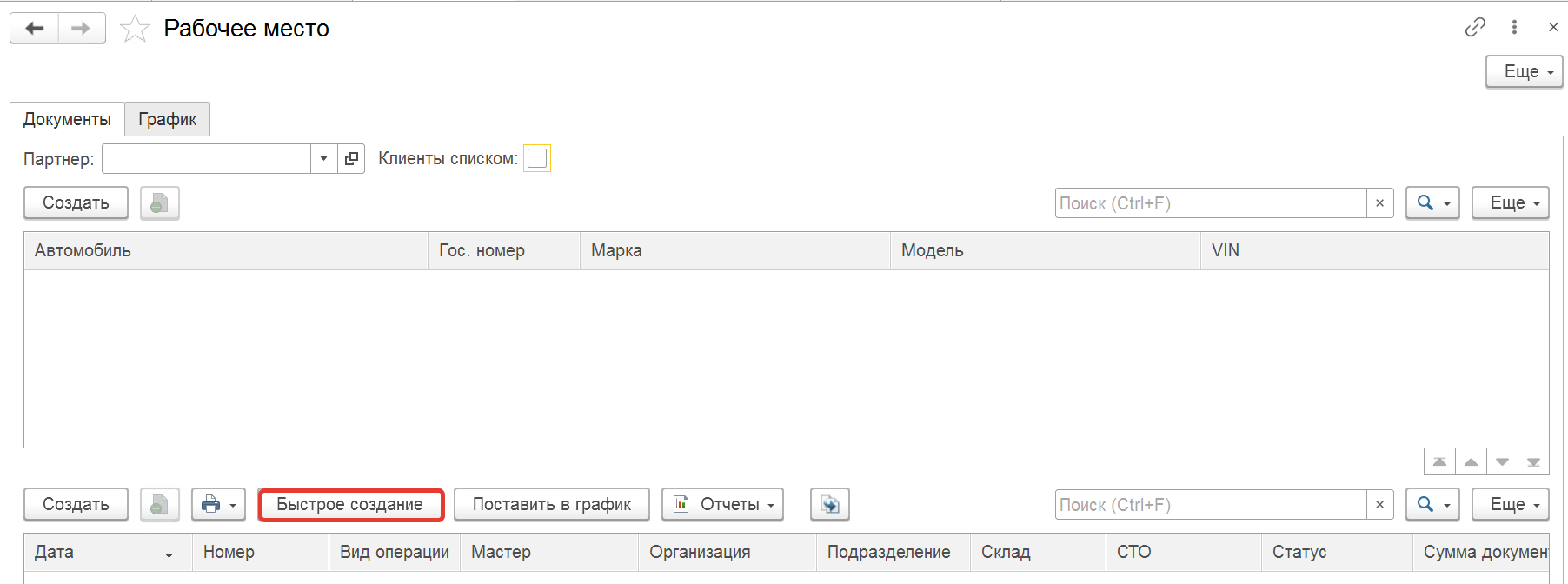
Task: Move up one row arrow
Action: click(1471, 461)
